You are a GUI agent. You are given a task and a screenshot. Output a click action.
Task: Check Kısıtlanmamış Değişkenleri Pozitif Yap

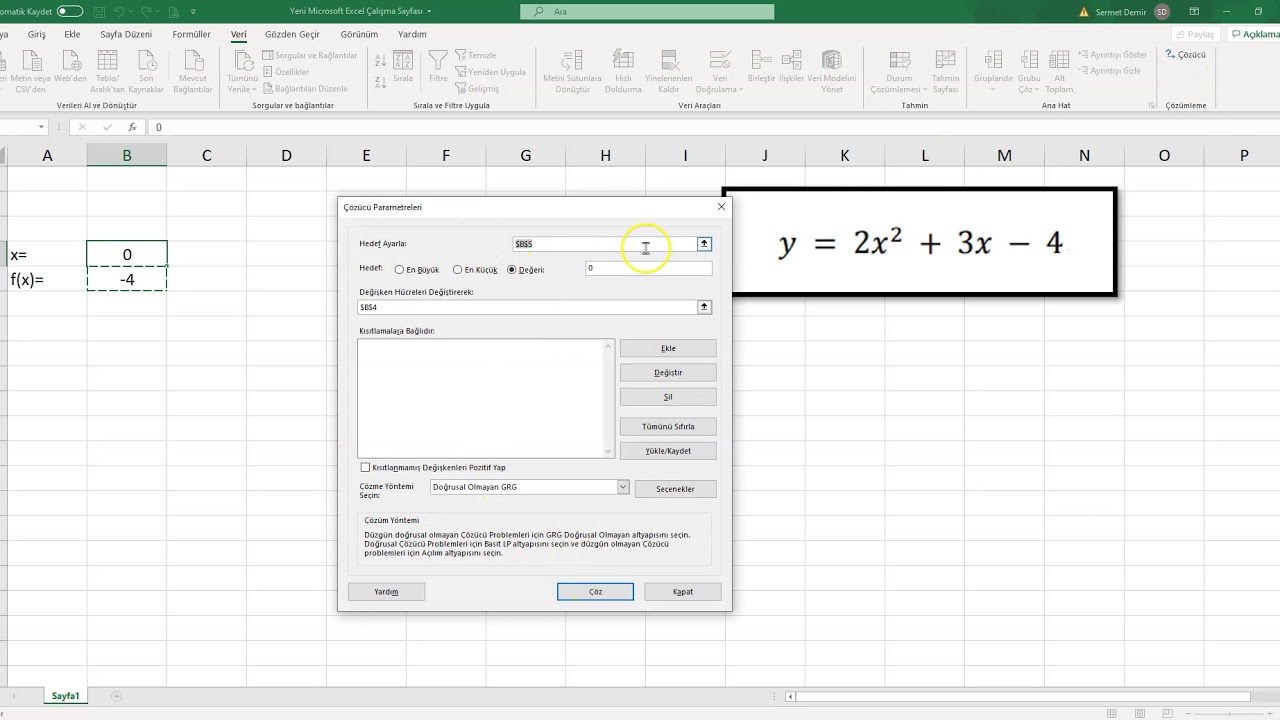pyautogui.click(x=365, y=468)
